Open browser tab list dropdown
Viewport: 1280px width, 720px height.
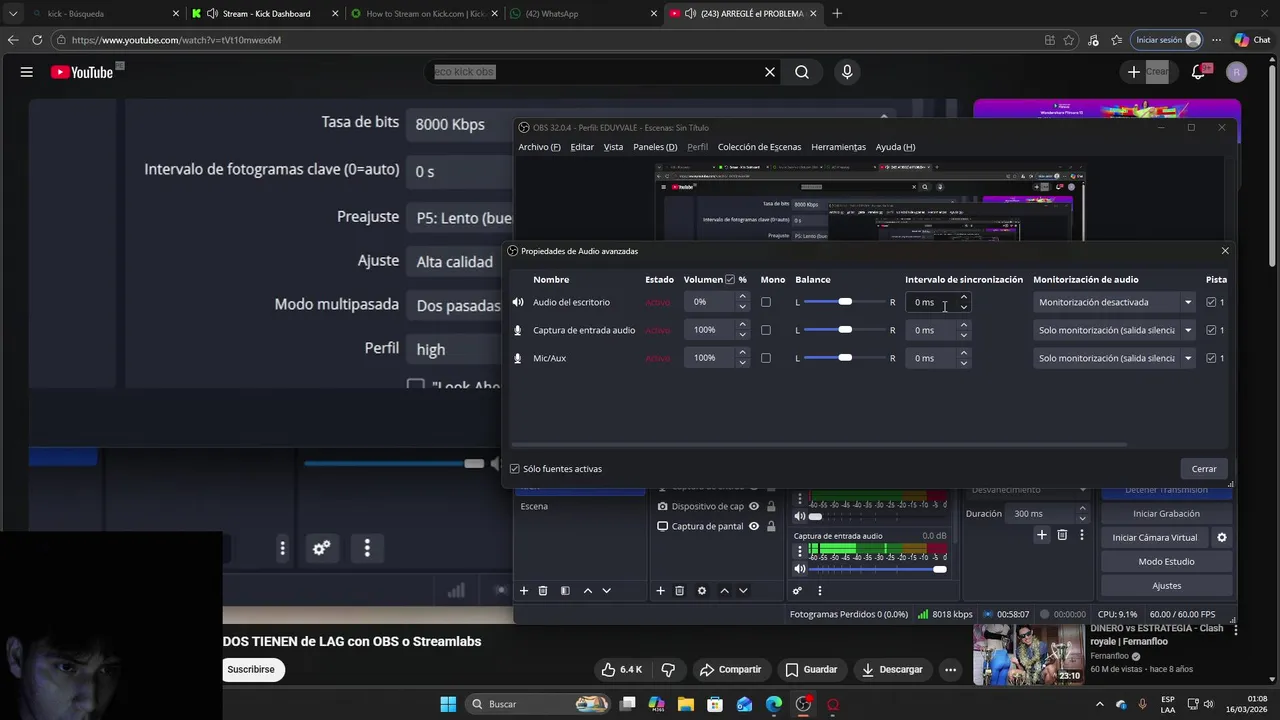12,14
